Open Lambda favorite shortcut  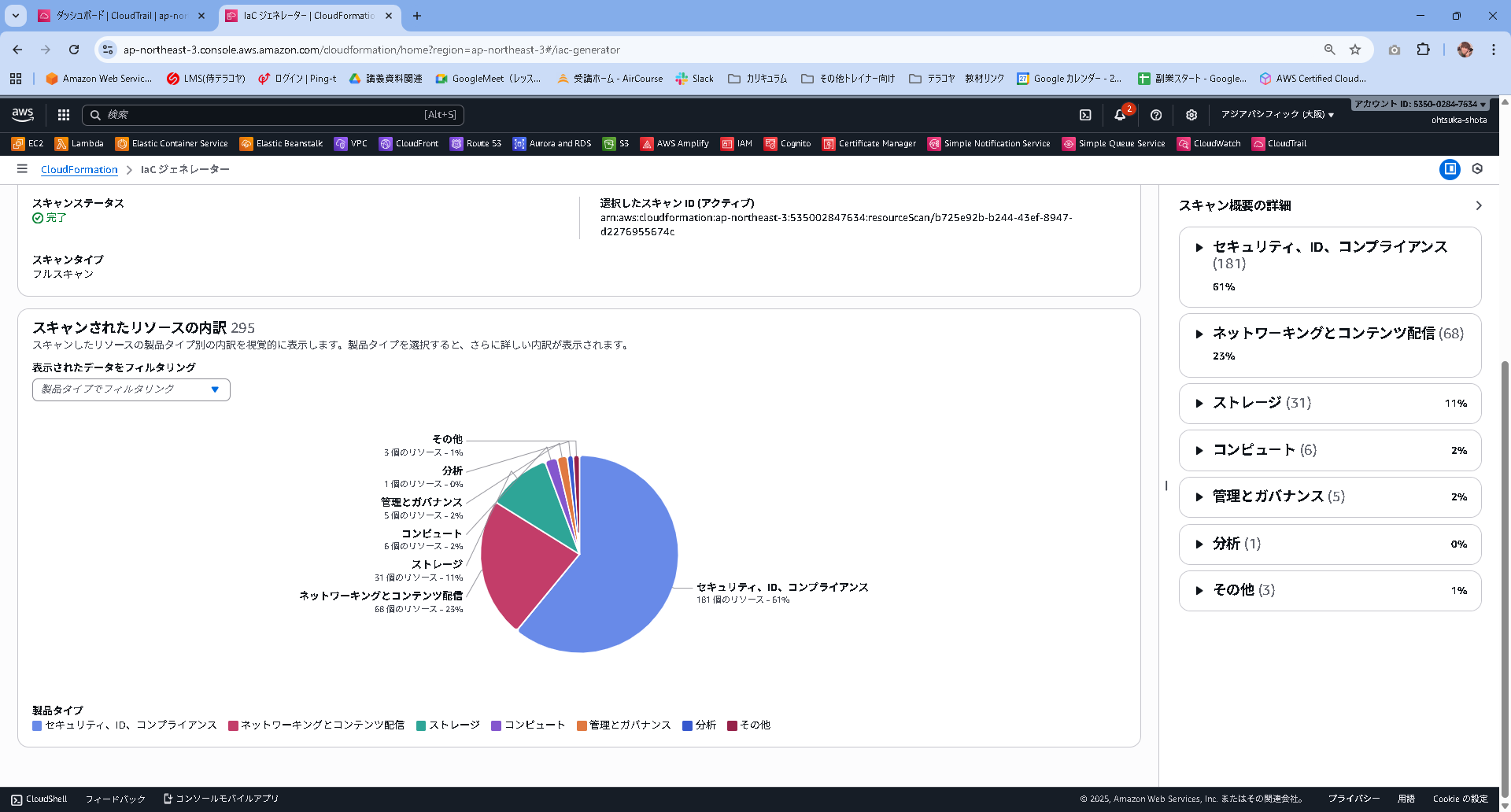(79, 143)
